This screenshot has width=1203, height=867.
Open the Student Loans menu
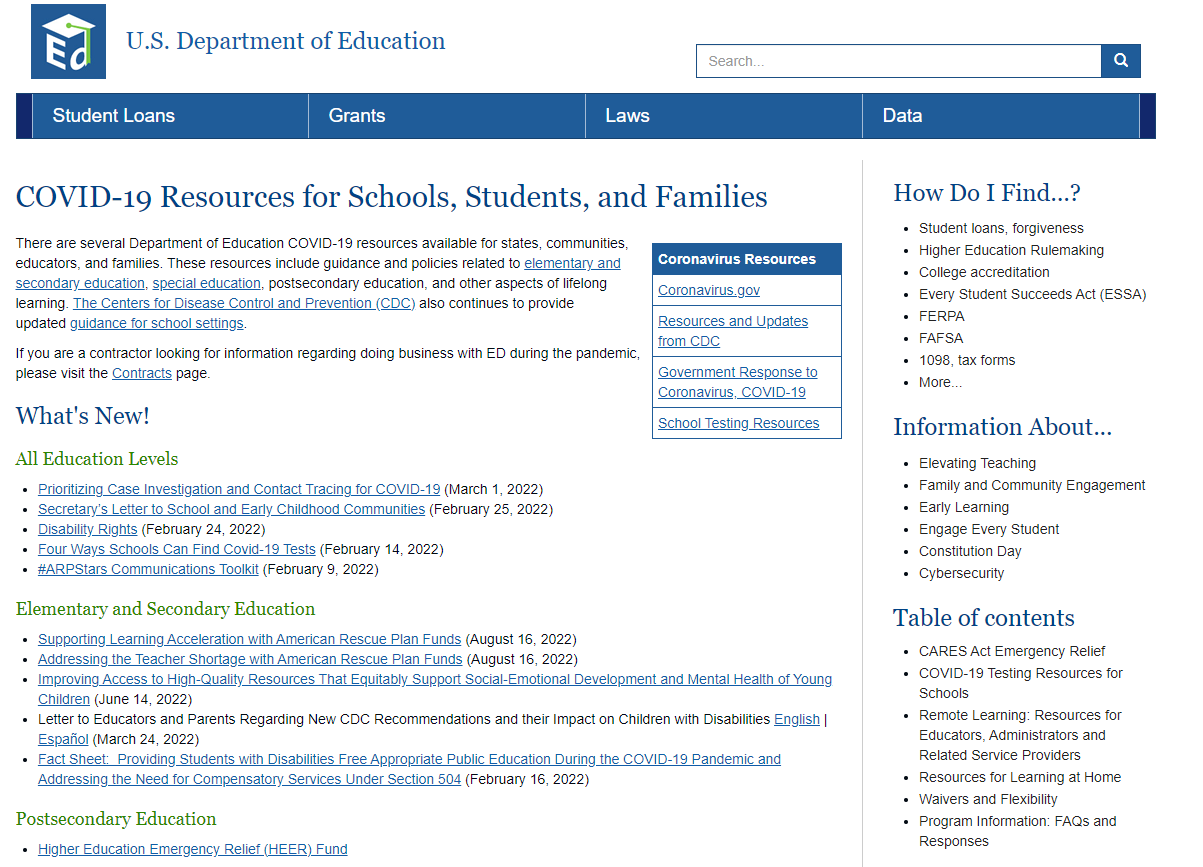pos(170,116)
